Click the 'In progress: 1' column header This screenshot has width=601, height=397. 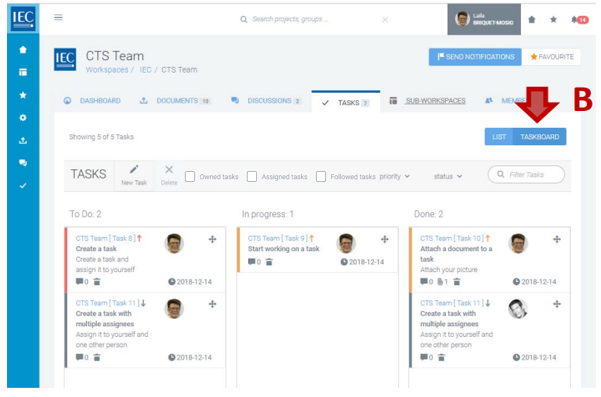coord(268,214)
